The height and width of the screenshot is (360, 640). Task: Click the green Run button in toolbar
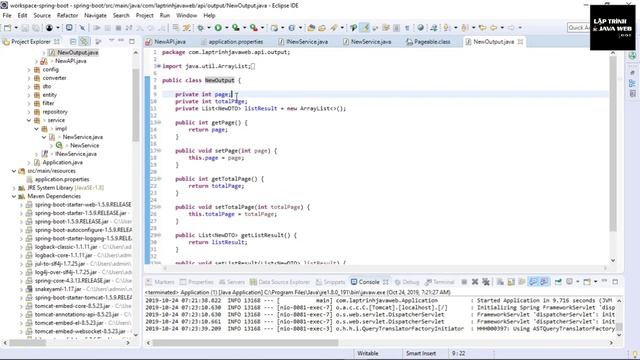[218, 28]
